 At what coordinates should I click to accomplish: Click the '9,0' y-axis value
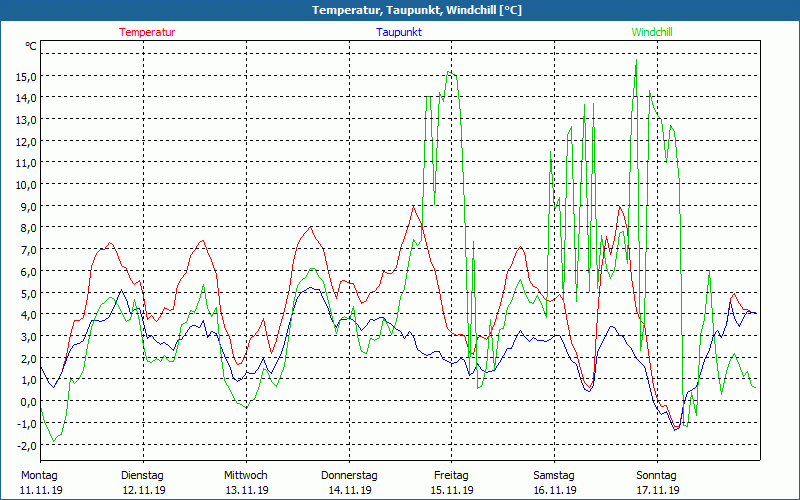point(28,207)
